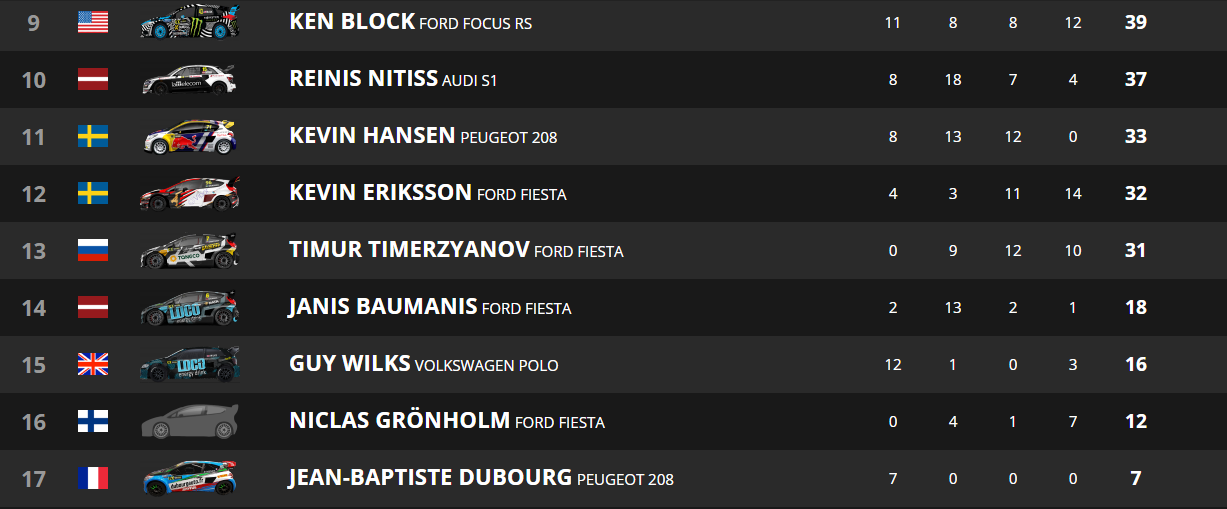Image resolution: width=1227 pixels, height=509 pixels.
Task: Select the Timur Timerzyanov driver name
Action: coord(409,250)
